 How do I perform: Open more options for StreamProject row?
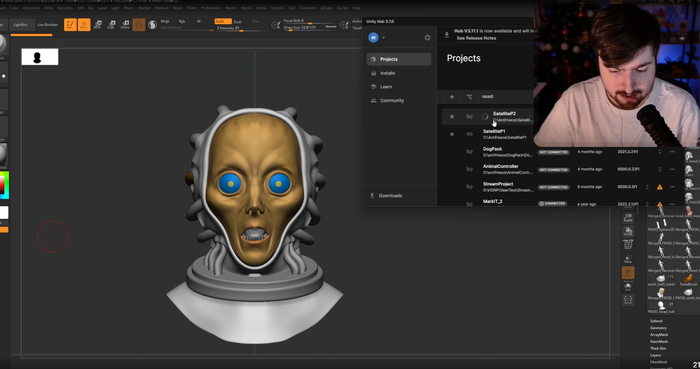tap(672, 187)
